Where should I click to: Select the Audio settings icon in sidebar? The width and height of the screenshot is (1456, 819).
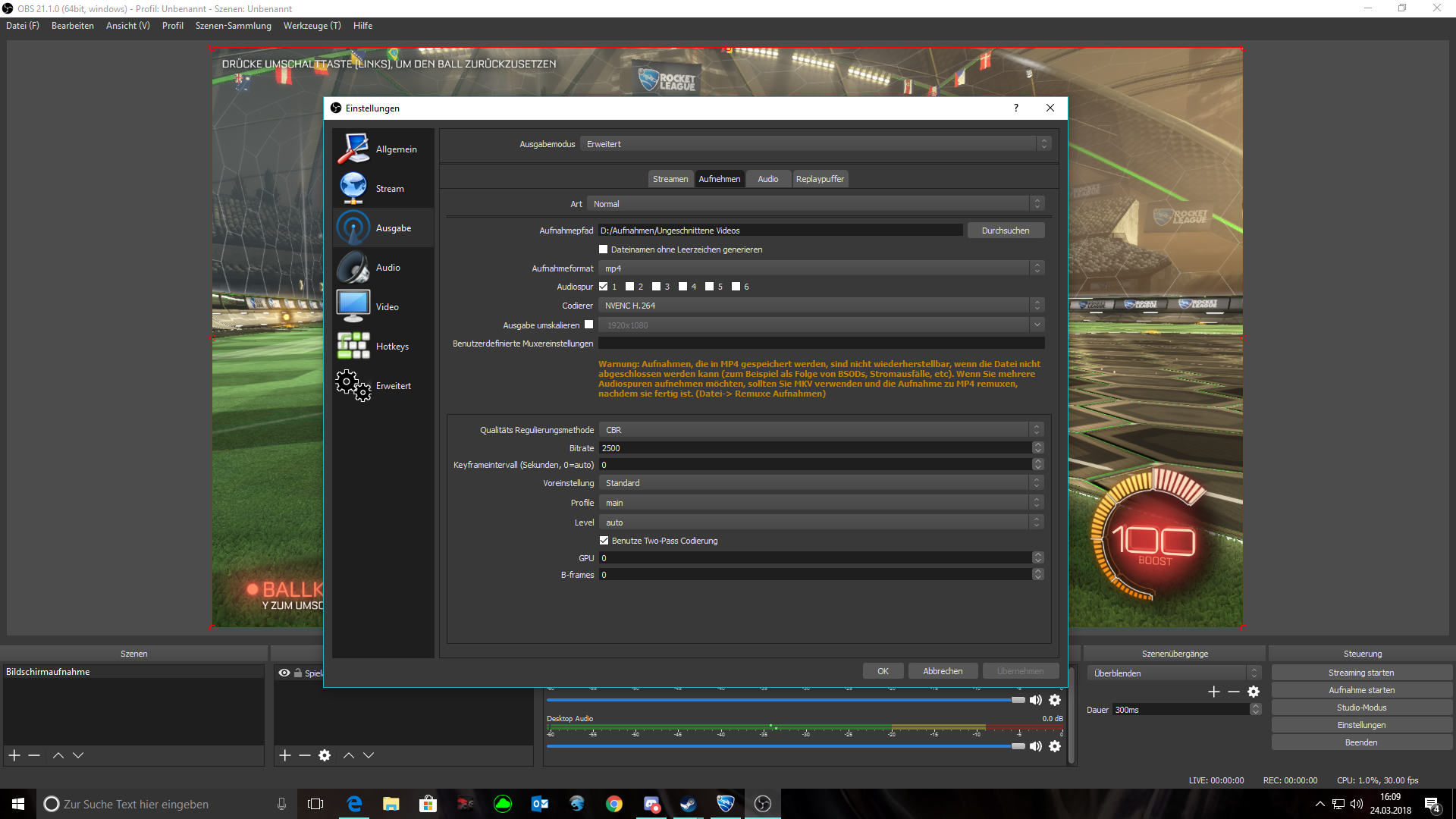click(x=353, y=268)
